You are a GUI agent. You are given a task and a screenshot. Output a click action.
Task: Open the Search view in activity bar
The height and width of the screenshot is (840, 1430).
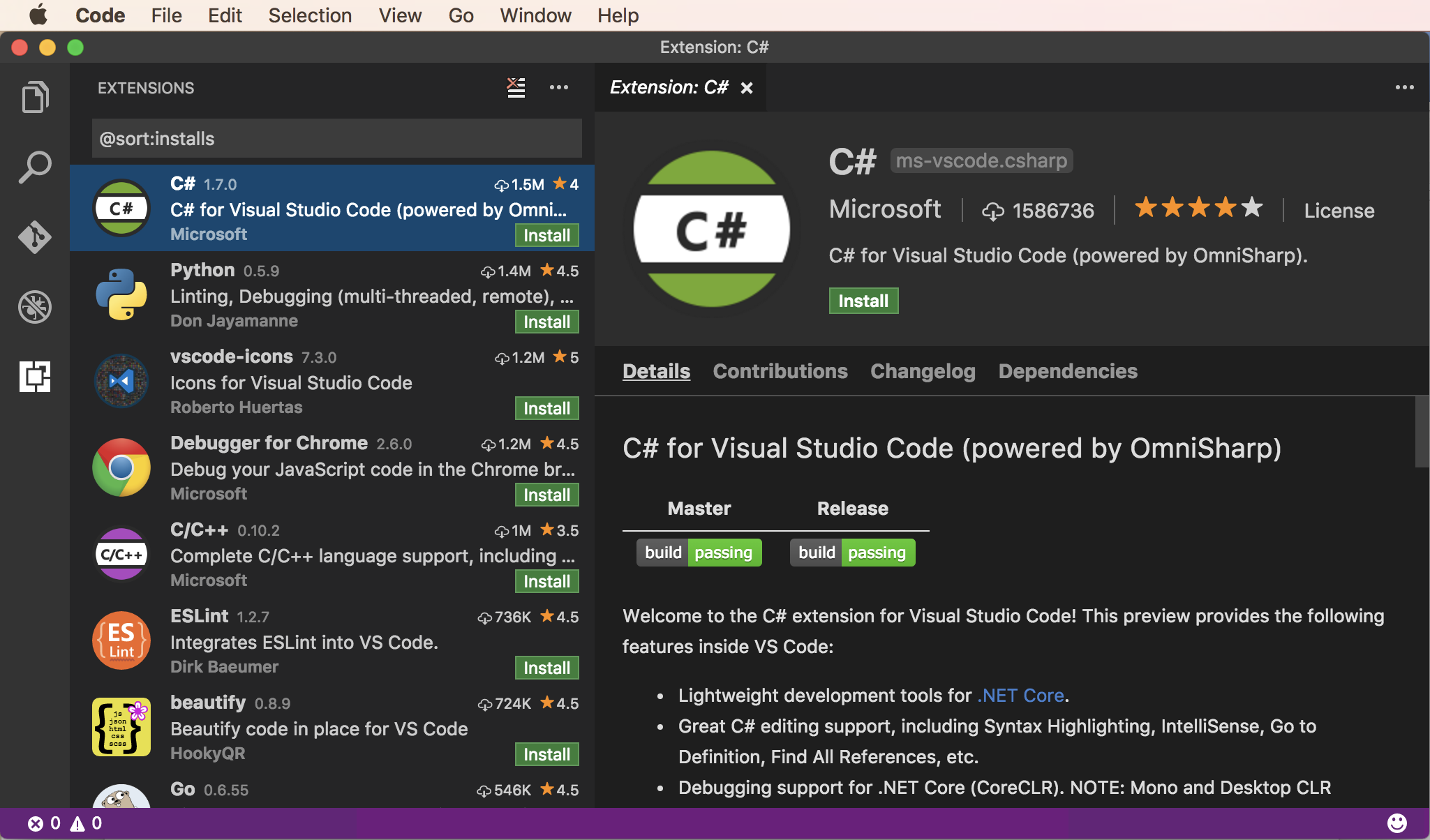pyautogui.click(x=35, y=167)
